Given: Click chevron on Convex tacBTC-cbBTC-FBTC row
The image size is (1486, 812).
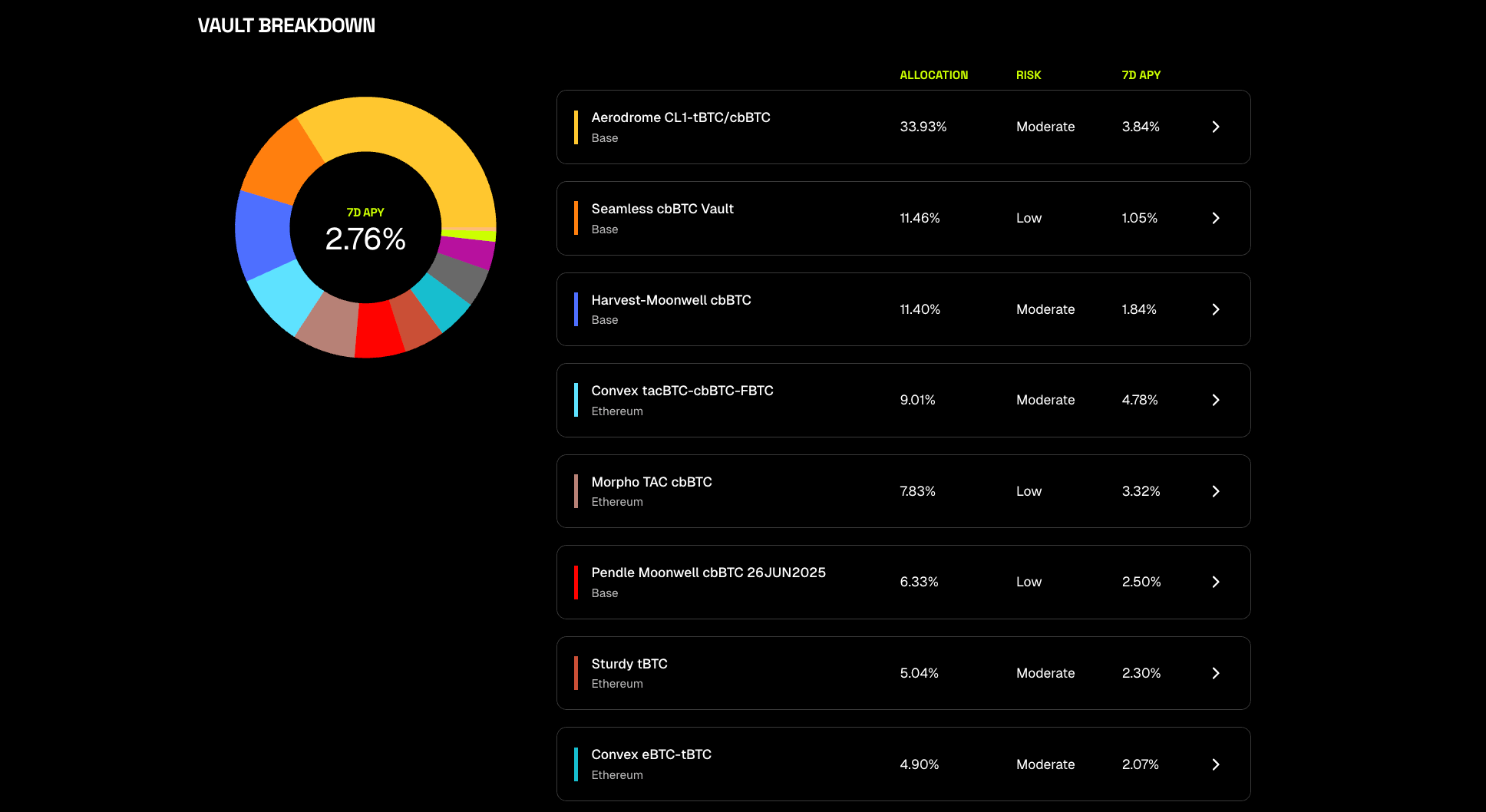Looking at the screenshot, I should [1215, 400].
